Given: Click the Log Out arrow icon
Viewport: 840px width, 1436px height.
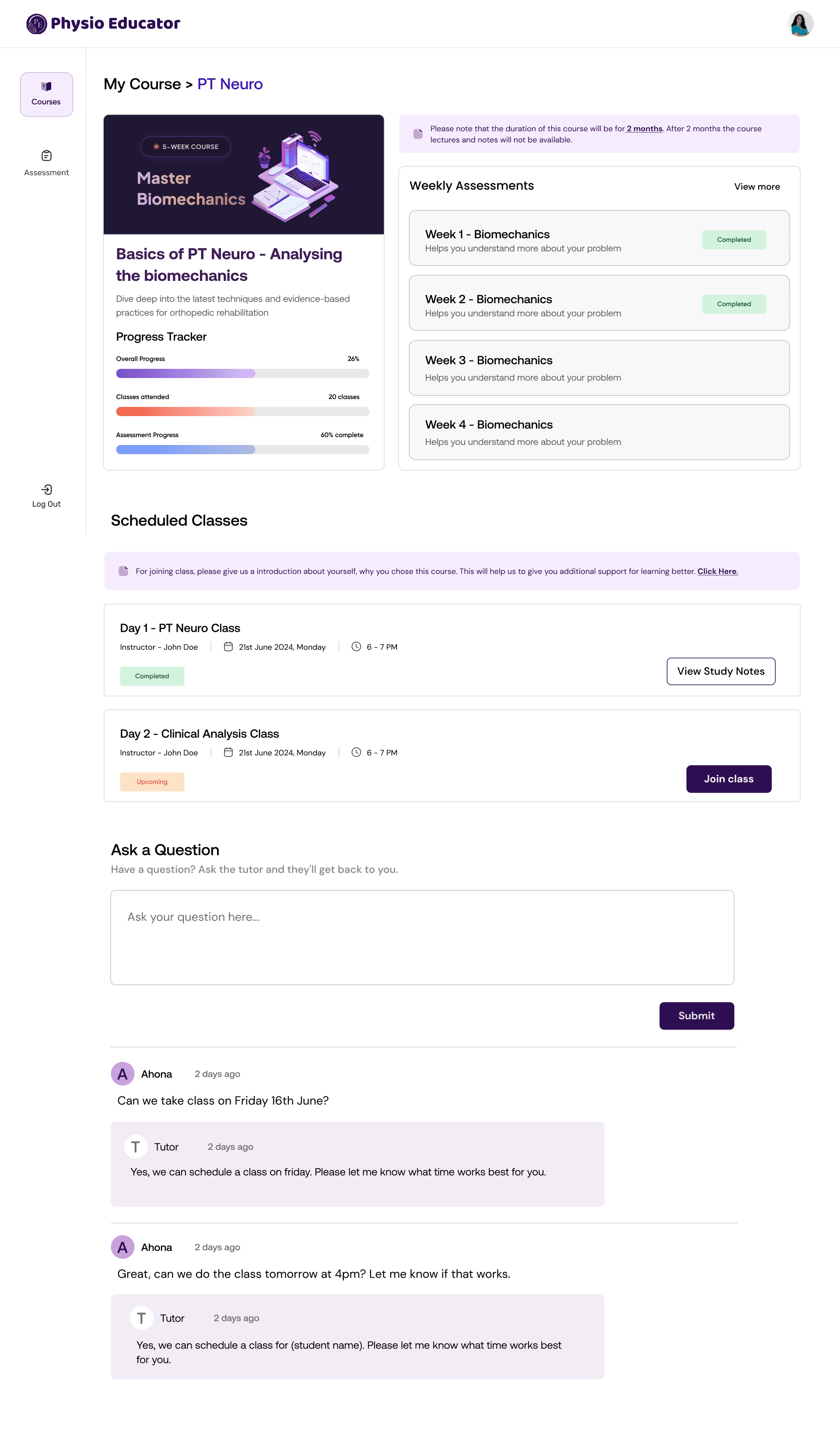Looking at the screenshot, I should point(47,490).
